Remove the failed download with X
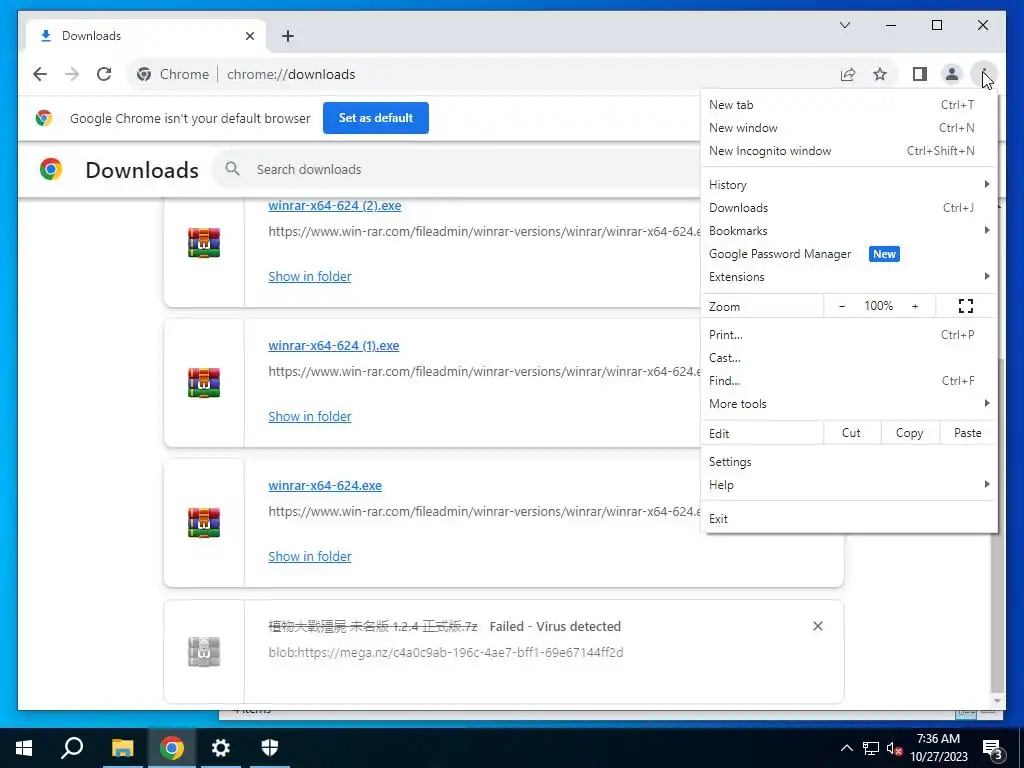 pyautogui.click(x=818, y=626)
